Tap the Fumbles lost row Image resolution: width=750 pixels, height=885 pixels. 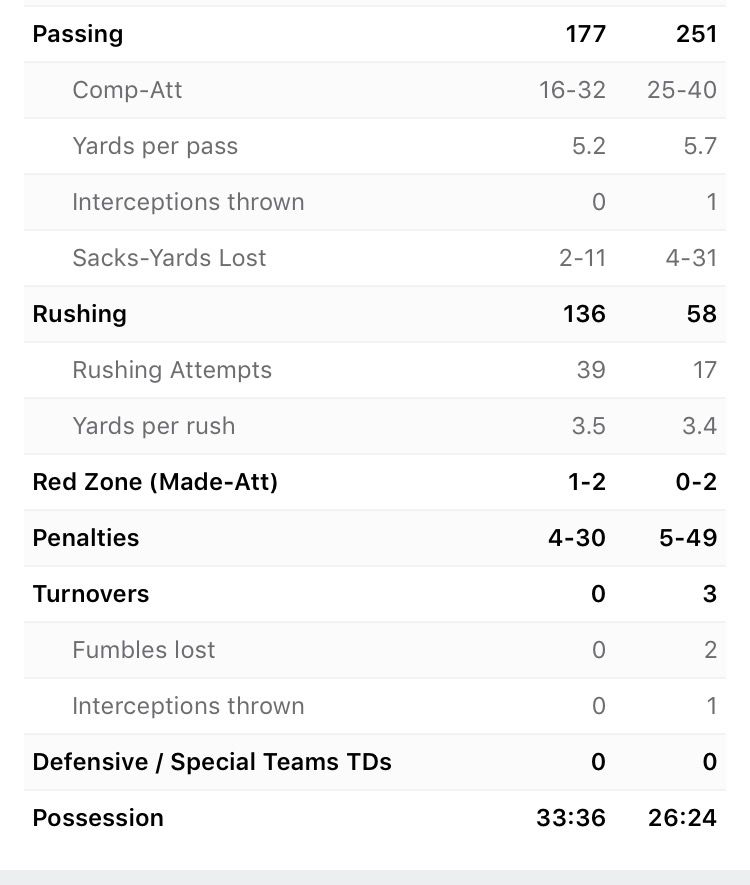(x=375, y=650)
